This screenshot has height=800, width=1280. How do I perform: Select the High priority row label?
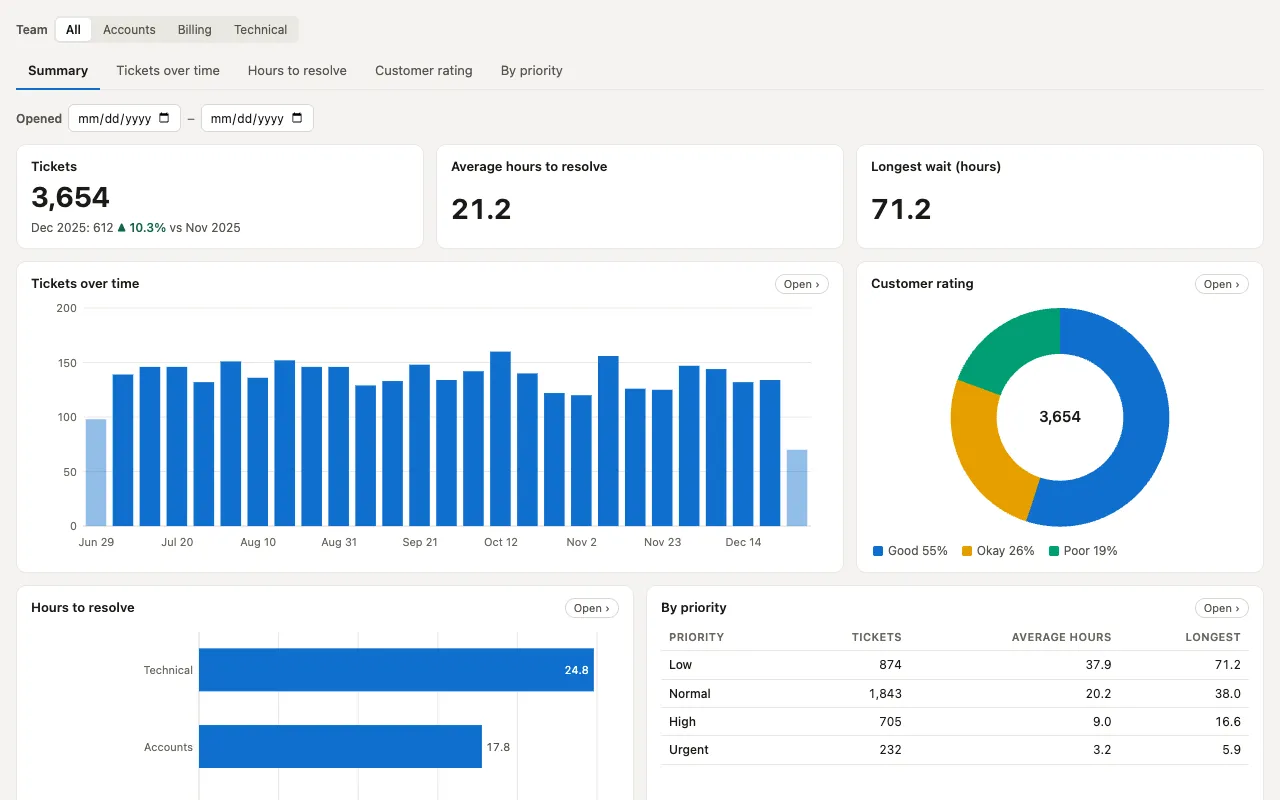click(x=682, y=722)
